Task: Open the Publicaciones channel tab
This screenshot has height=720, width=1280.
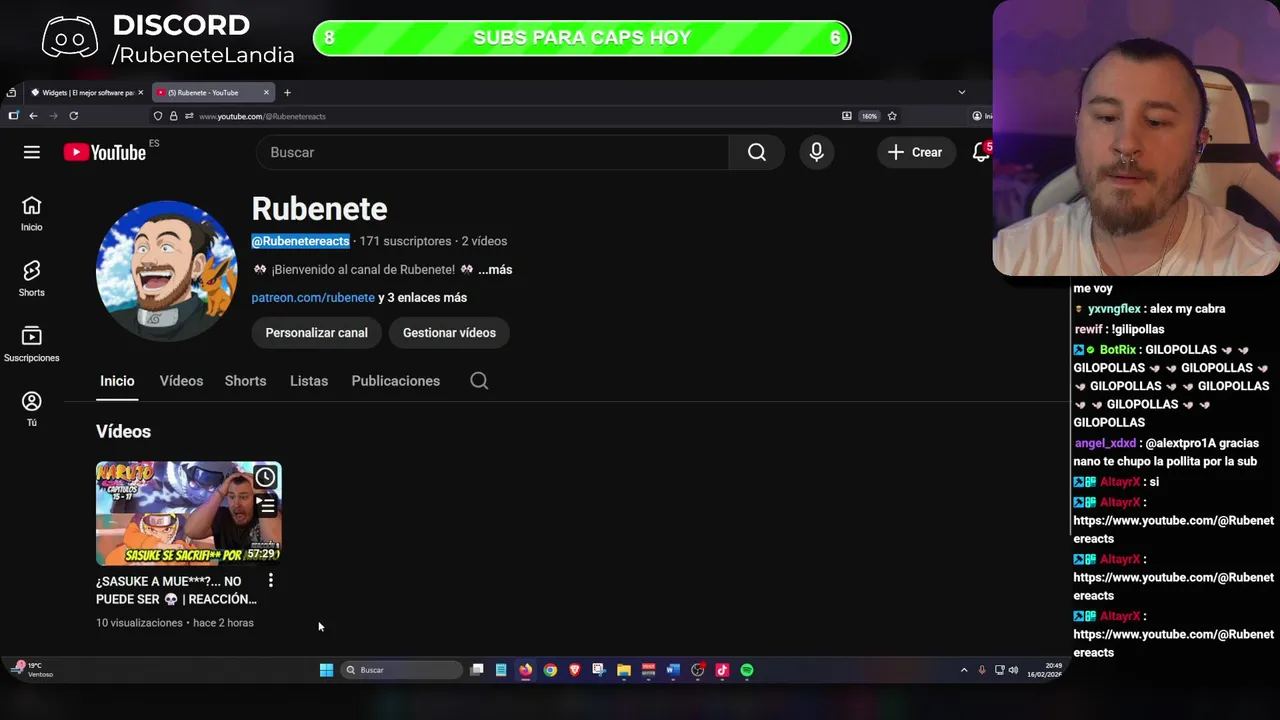Action: pyautogui.click(x=396, y=381)
